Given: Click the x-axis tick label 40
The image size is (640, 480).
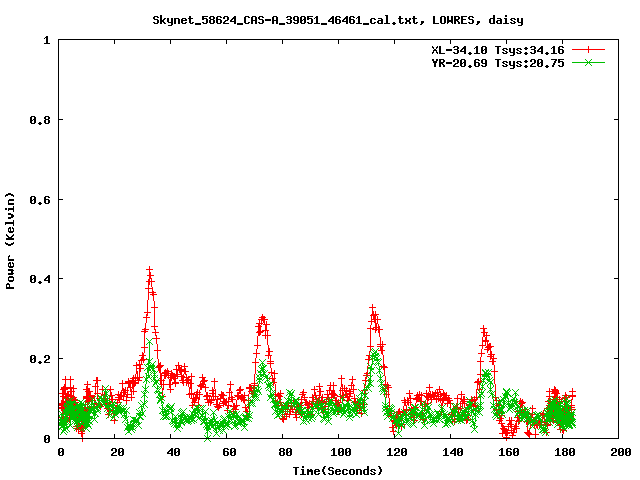Looking at the screenshot, I should [x=173, y=452].
